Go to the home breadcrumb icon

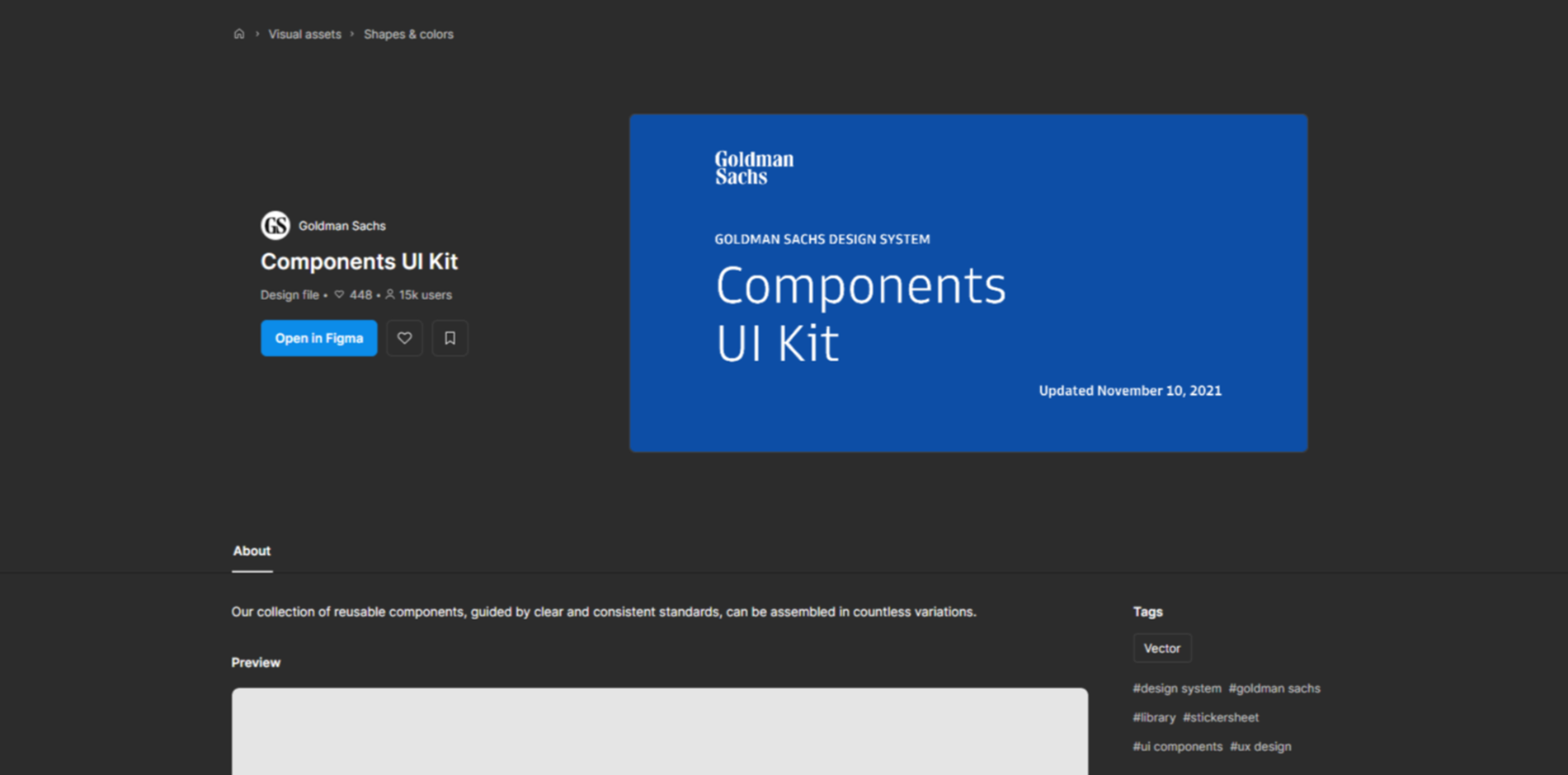click(x=239, y=34)
